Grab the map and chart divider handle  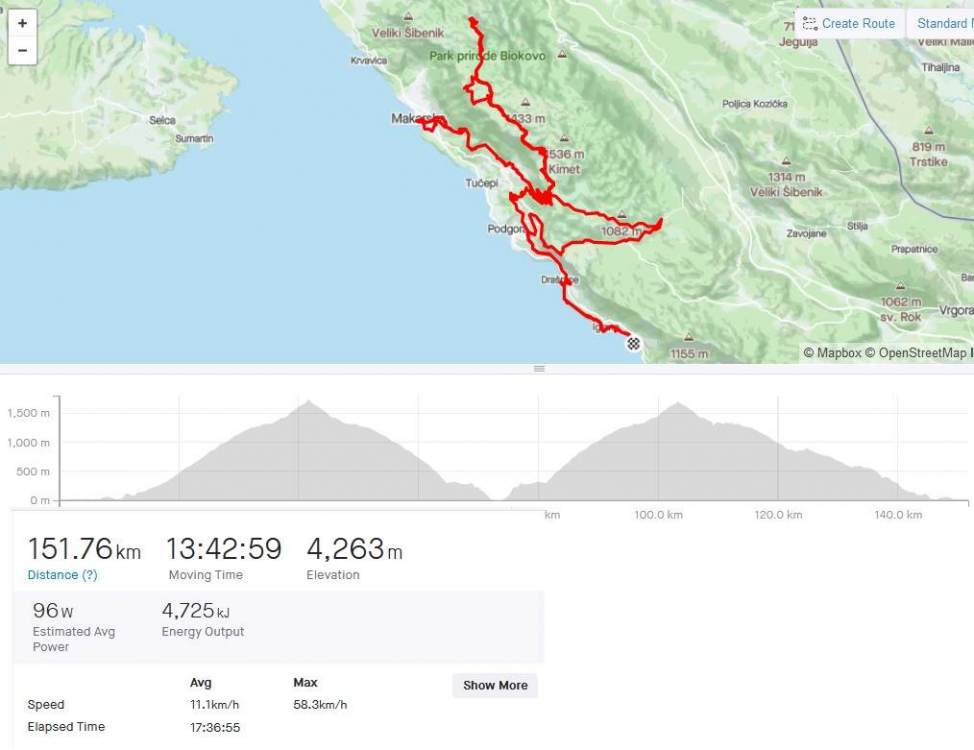(539, 369)
